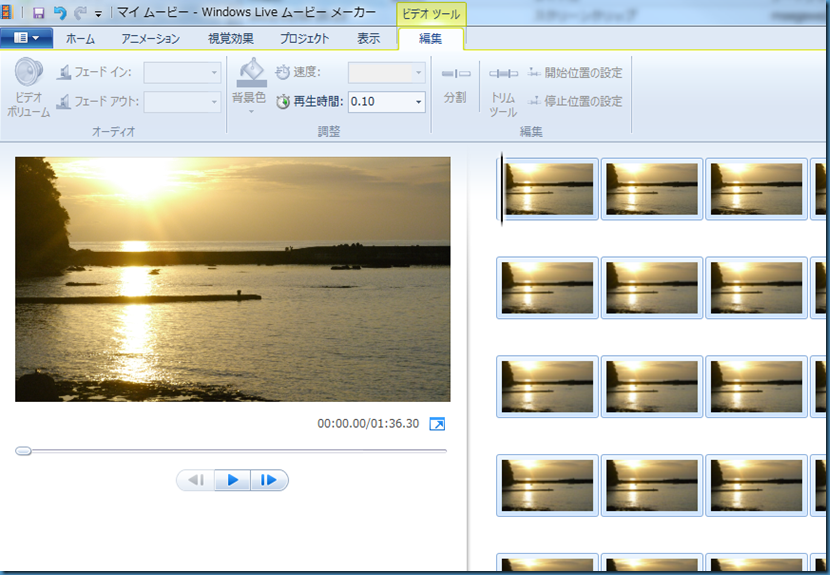Click the ビデオ ツール contextual tab header
The width and height of the screenshot is (830, 575).
coord(431,14)
